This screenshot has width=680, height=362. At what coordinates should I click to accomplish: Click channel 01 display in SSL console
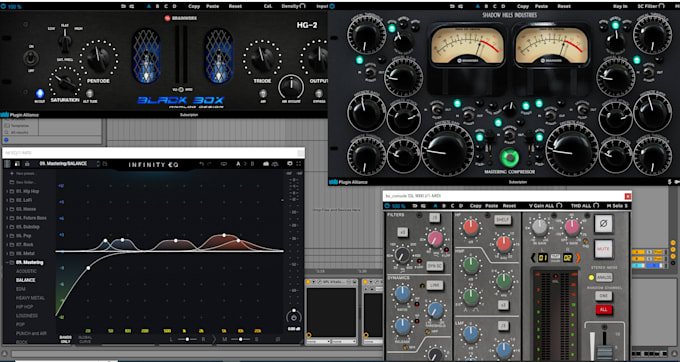click(x=543, y=258)
